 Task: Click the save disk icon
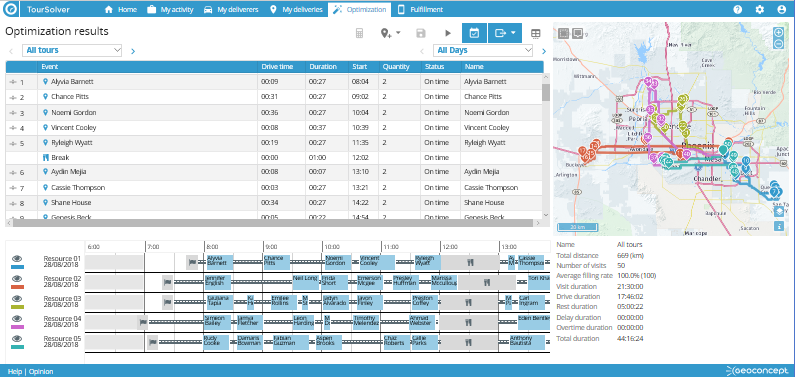(420, 33)
